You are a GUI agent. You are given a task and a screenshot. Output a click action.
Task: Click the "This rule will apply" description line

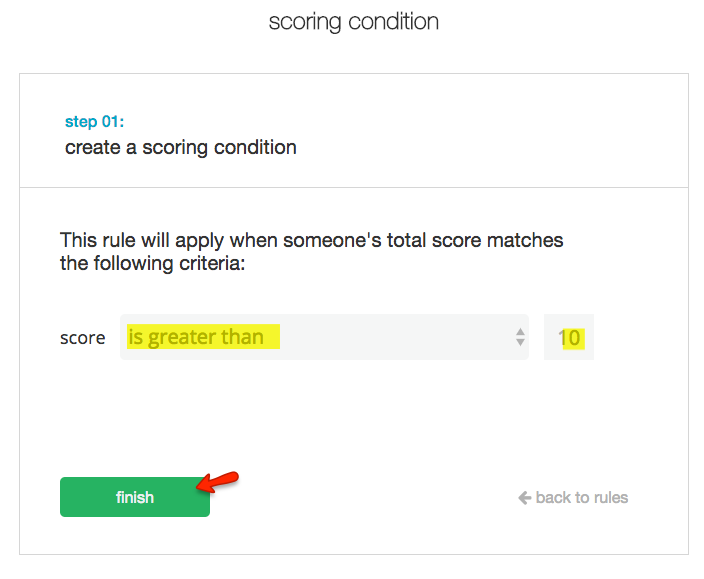311,240
